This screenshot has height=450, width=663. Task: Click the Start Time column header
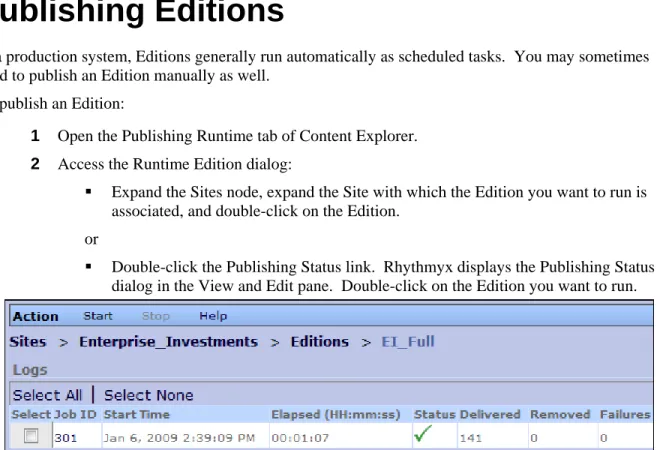tap(137, 414)
